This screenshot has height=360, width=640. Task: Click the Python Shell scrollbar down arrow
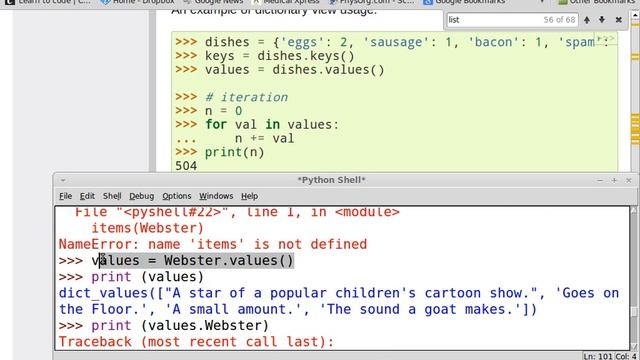point(634,346)
